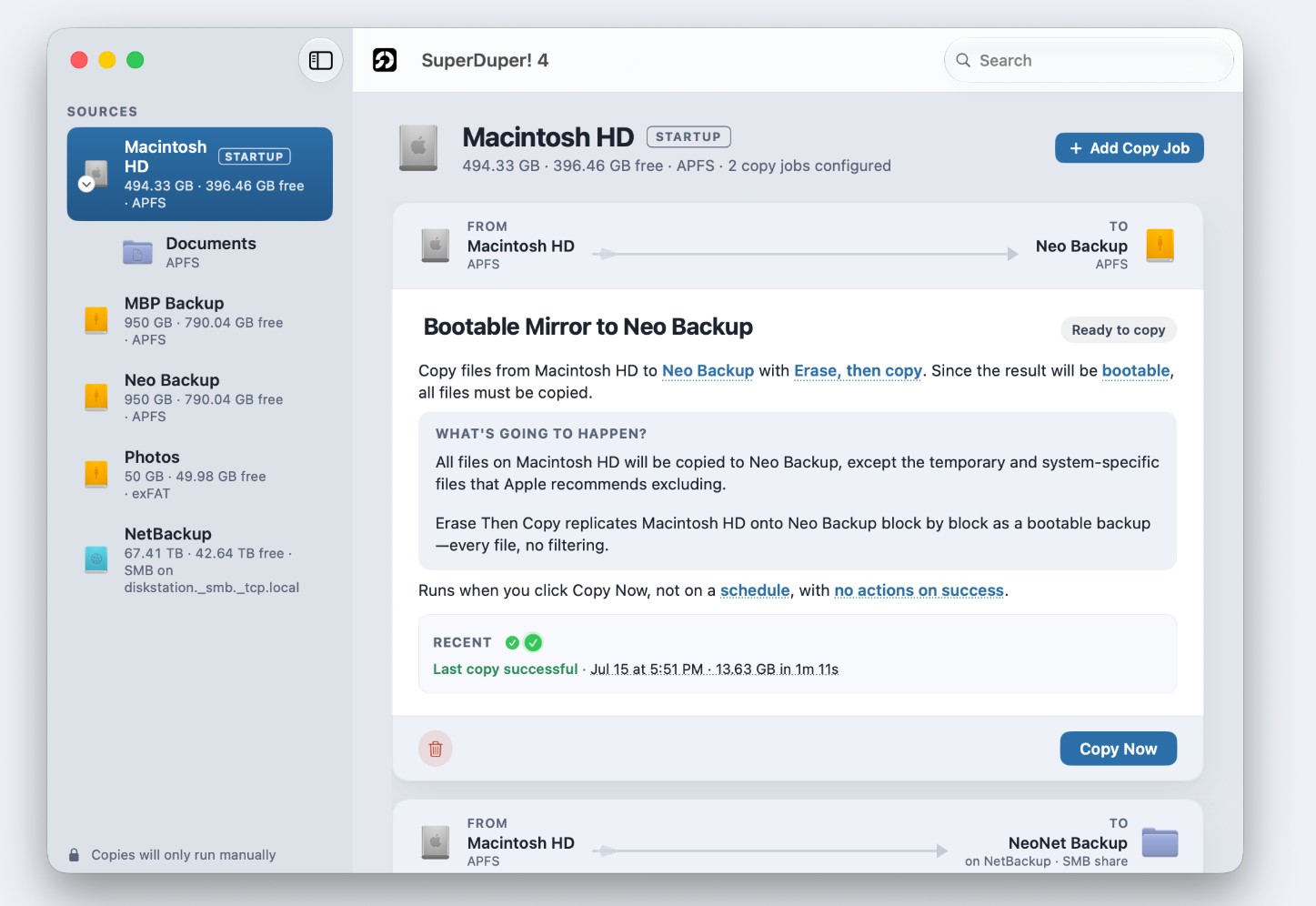Open the schedule settings link
The width and height of the screenshot is (1316, 906).
[755, 590]
